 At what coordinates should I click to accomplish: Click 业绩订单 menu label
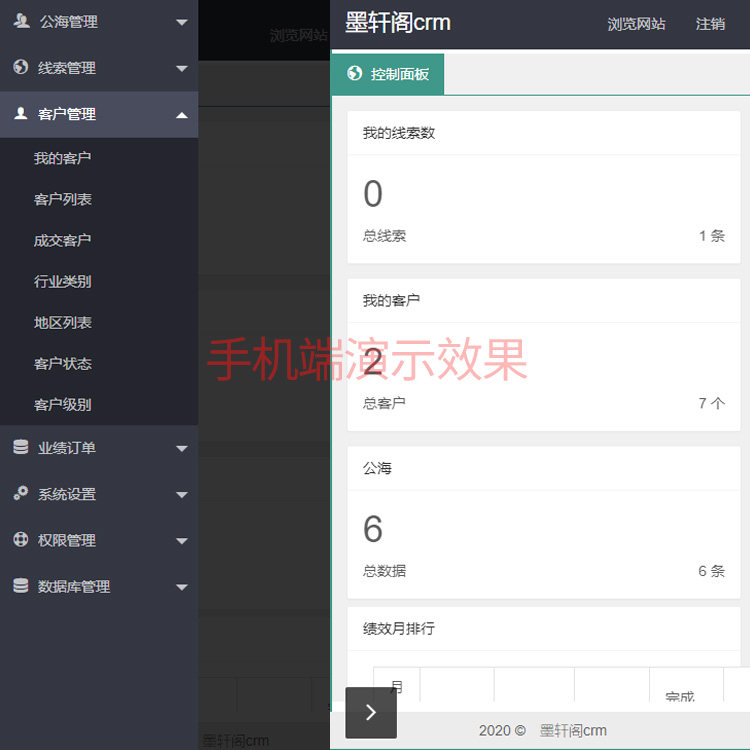(67, 448)
